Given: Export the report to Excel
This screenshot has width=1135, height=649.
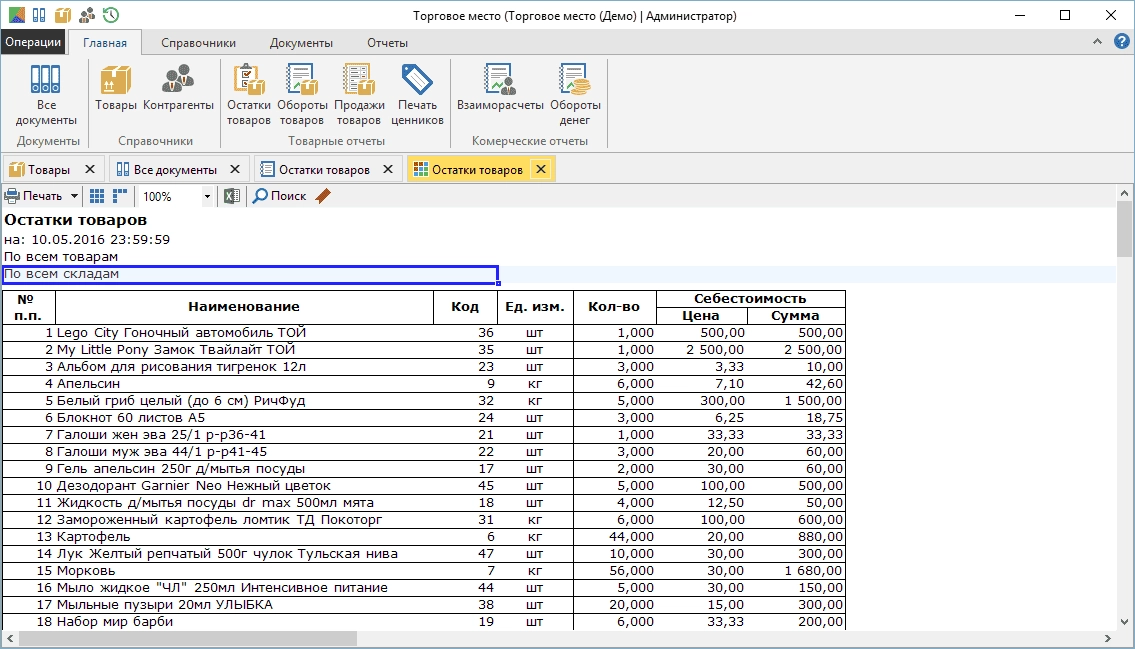Looking at the screenshot, I should click(232, 196).
